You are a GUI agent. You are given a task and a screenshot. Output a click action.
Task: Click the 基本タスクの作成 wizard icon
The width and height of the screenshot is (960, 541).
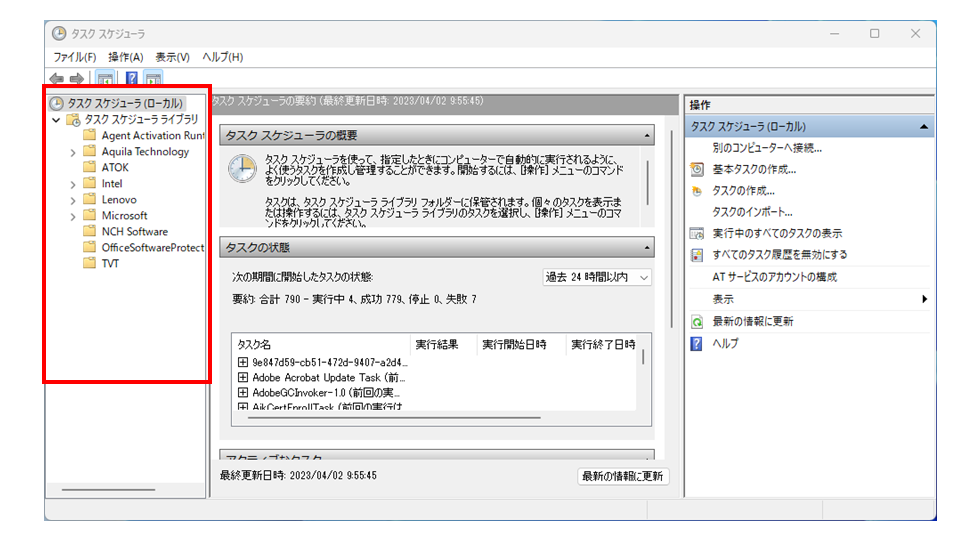pyautogui.click(x=697, y=169)
